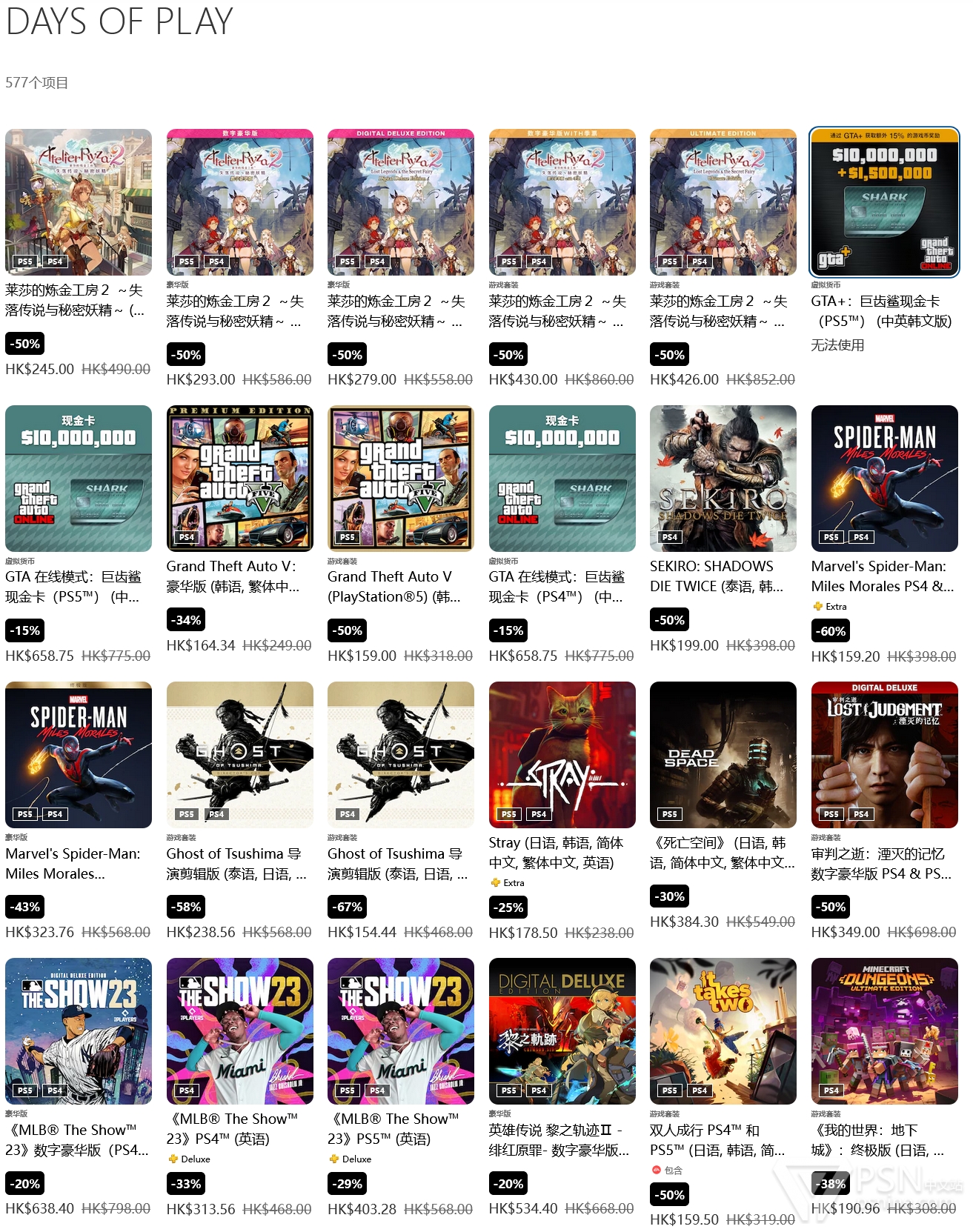Image resolution: width=973 pixels, height=1232 pixels.
Task: Open the Minecraft Dungeons Ultimate Edition cover
Action: click(x=885, y=1031)
